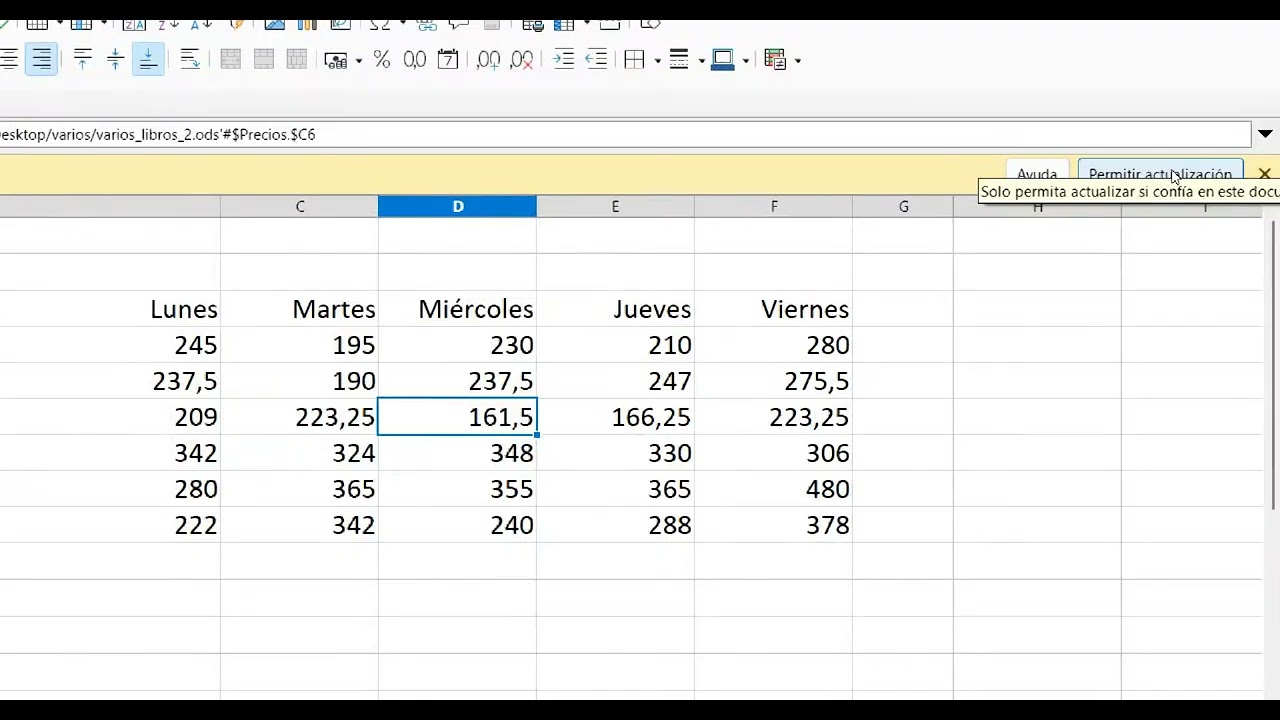This screenshot has height=720, width=1280.
Task: Click the split cells icon
Action: tap(297, 60)
